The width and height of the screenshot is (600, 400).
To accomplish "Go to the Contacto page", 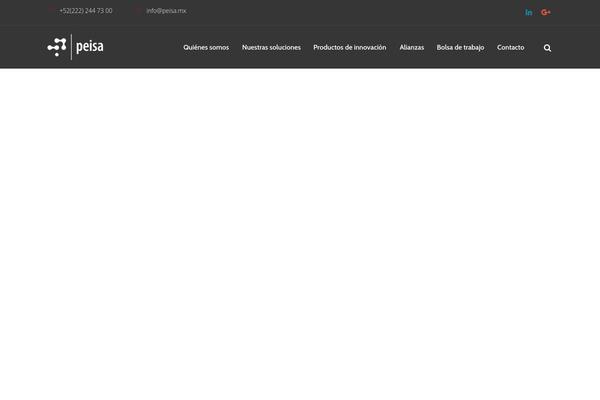I will pyautogui.click(x=510, y=47).
